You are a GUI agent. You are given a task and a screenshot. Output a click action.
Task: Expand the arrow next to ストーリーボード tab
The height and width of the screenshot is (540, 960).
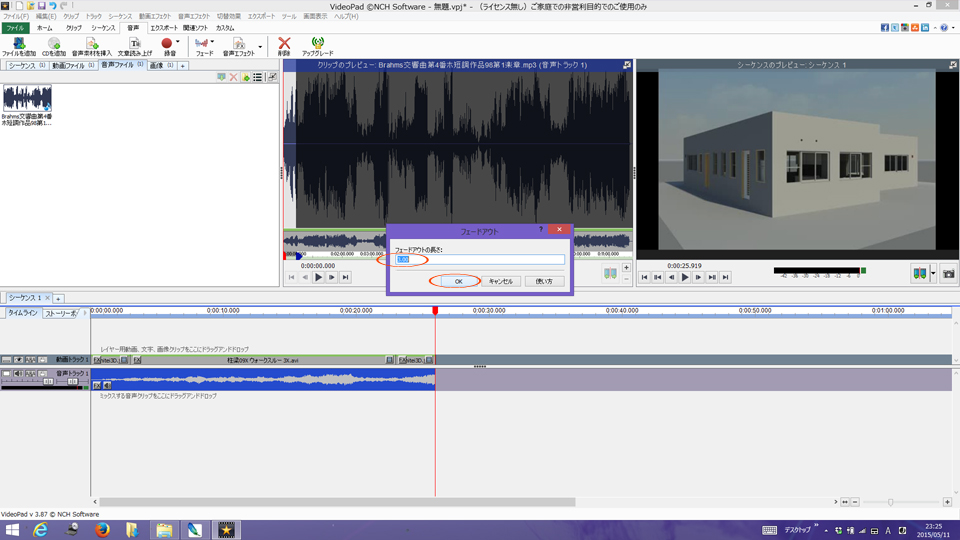pos(84,313)
